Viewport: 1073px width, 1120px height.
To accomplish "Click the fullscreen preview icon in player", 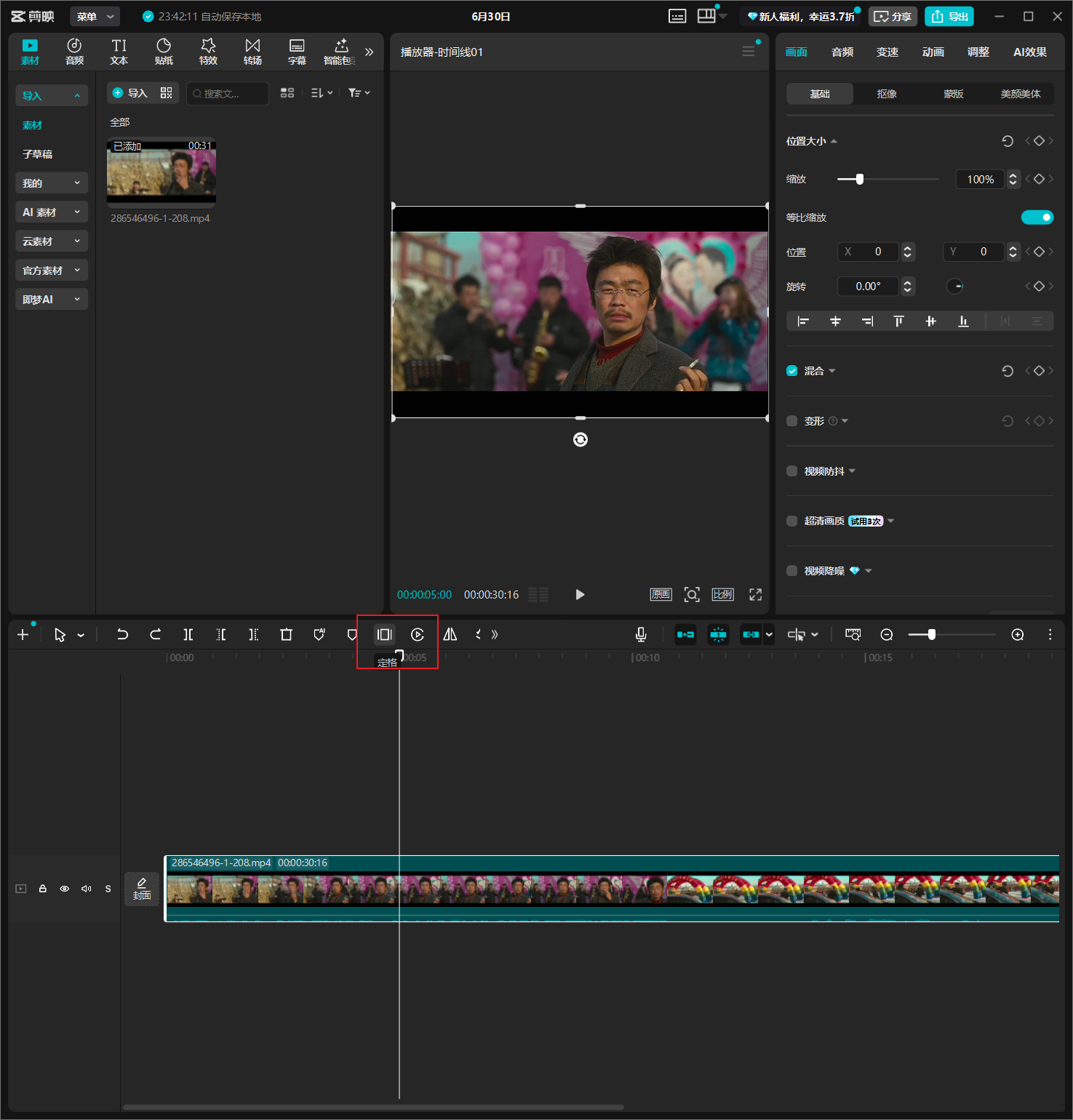I will (756, 595).
